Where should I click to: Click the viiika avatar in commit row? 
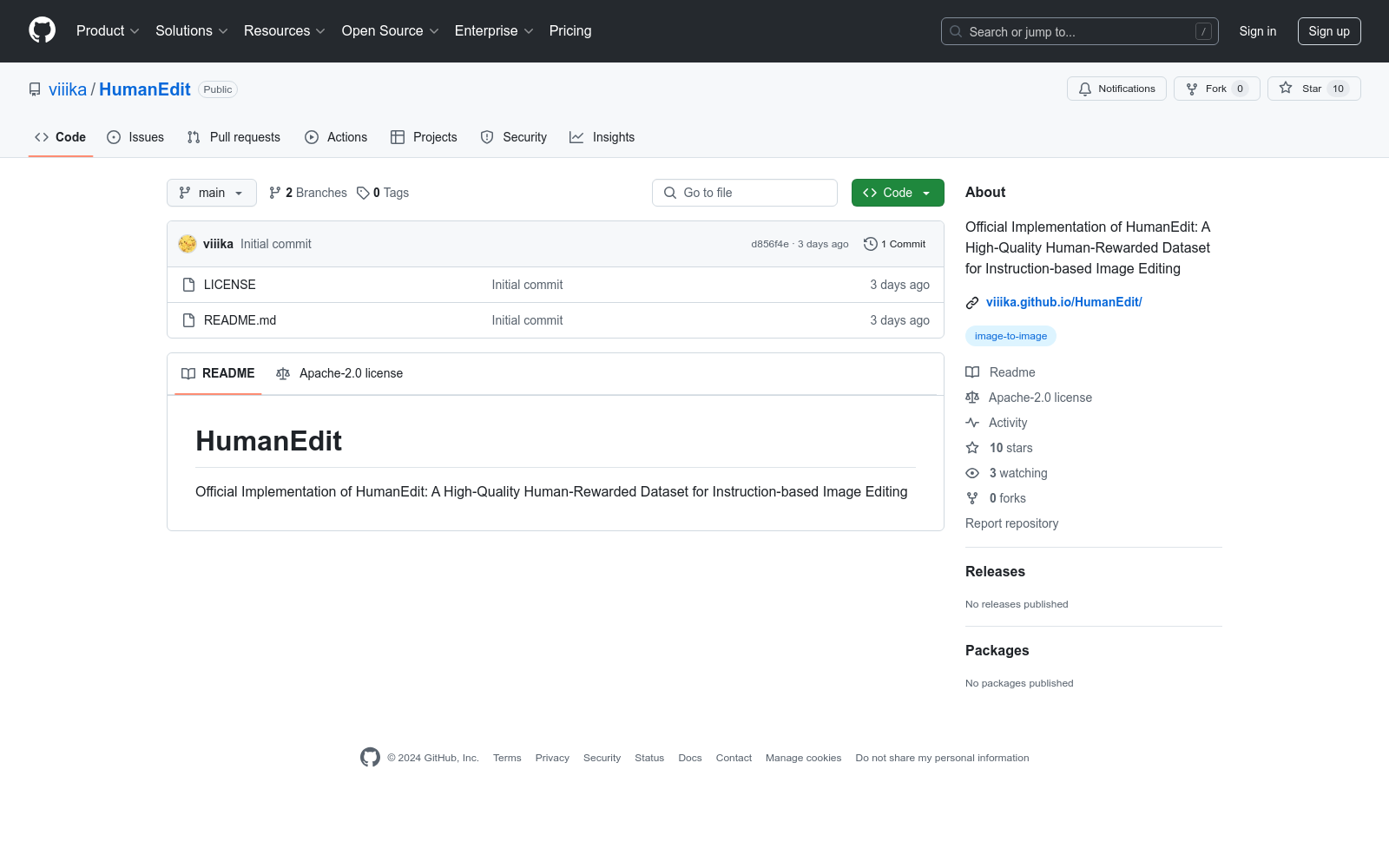click(188, 244)
